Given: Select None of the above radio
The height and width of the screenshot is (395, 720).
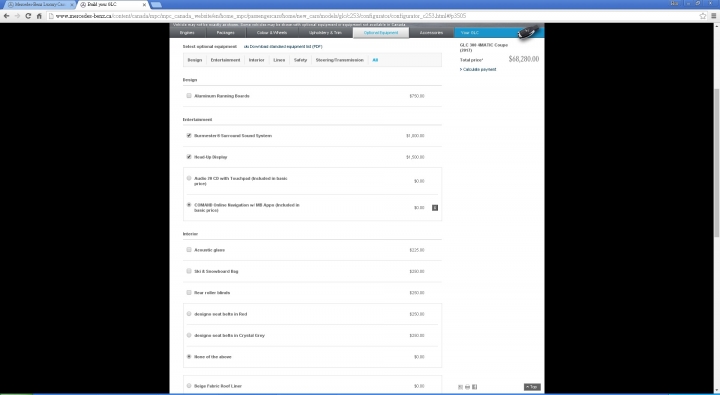Looking at the screenshot, I should coord(189,356).
